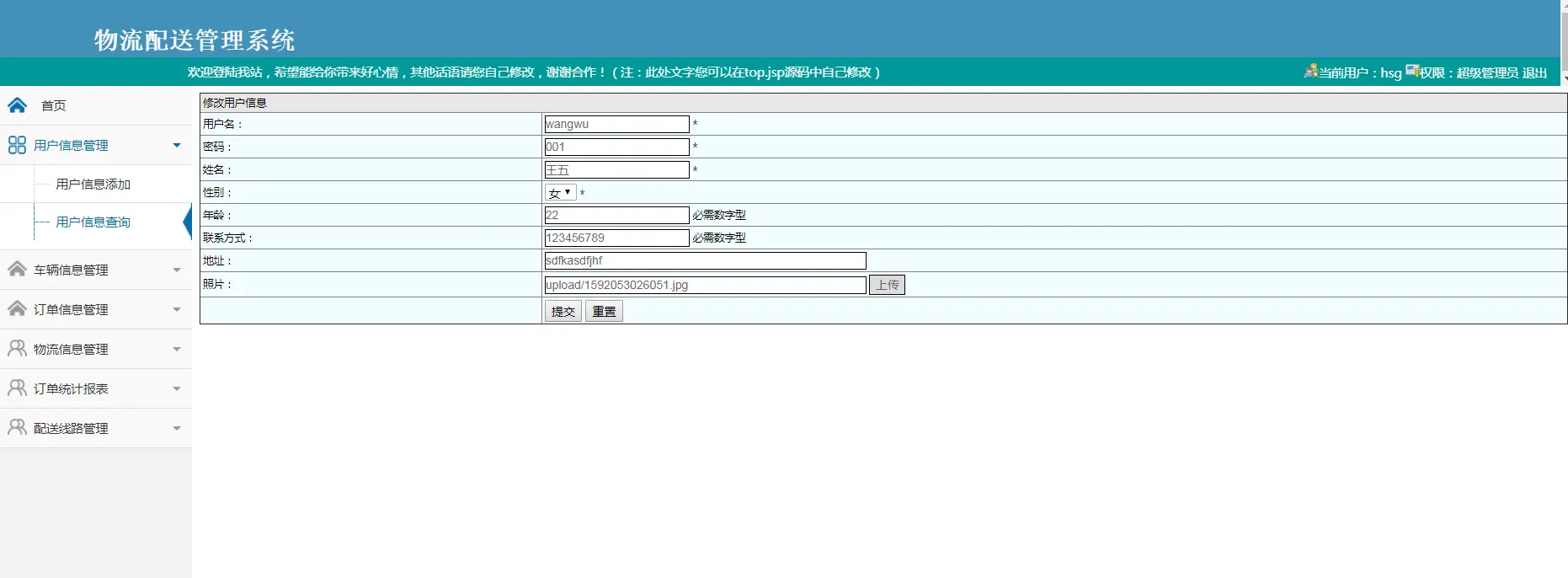Click the 重置 reset button
Screen dimensions: 1568x578
[x=604, y=312]
